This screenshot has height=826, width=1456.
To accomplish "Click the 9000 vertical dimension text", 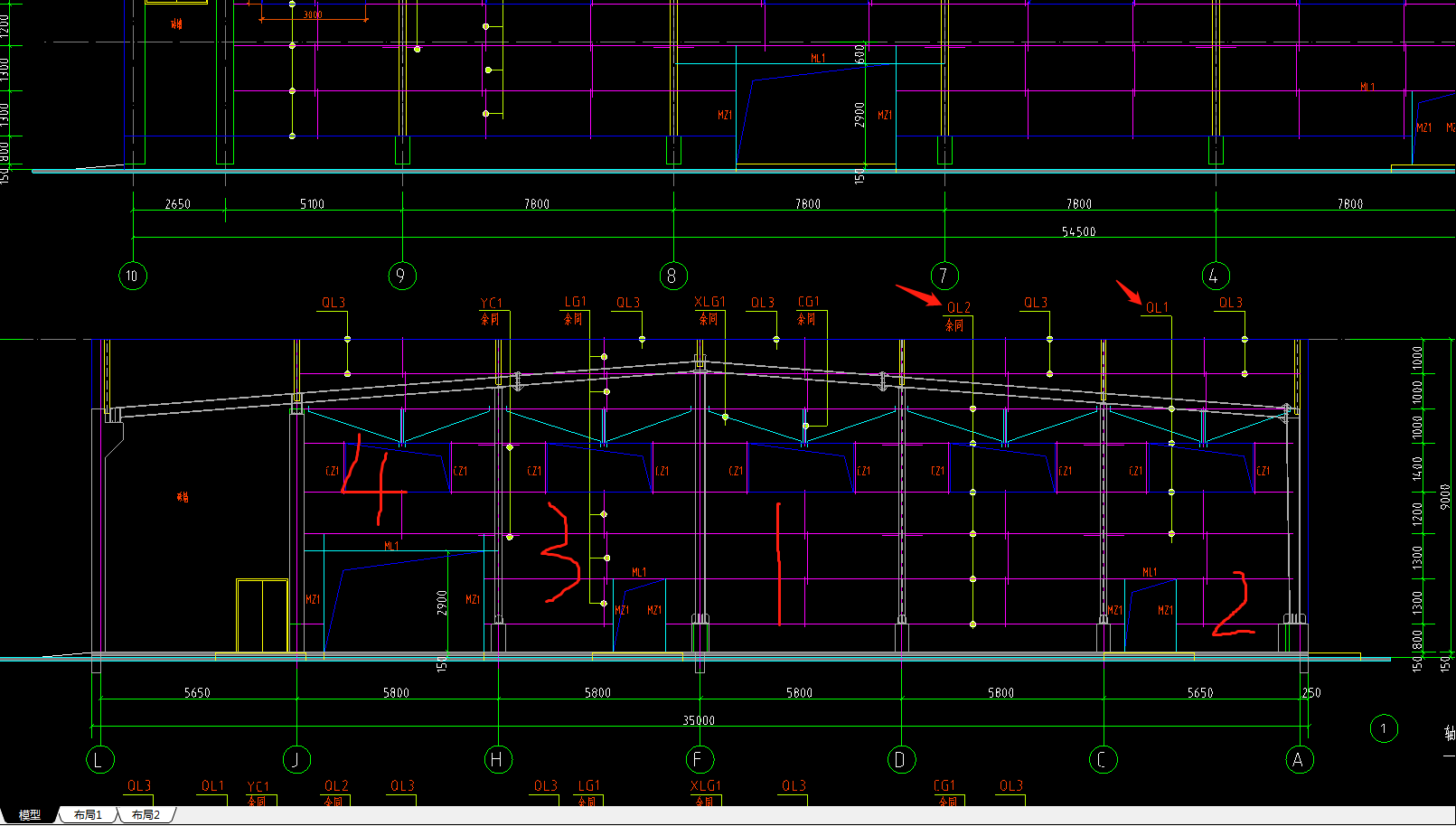I will [1444, 496].
